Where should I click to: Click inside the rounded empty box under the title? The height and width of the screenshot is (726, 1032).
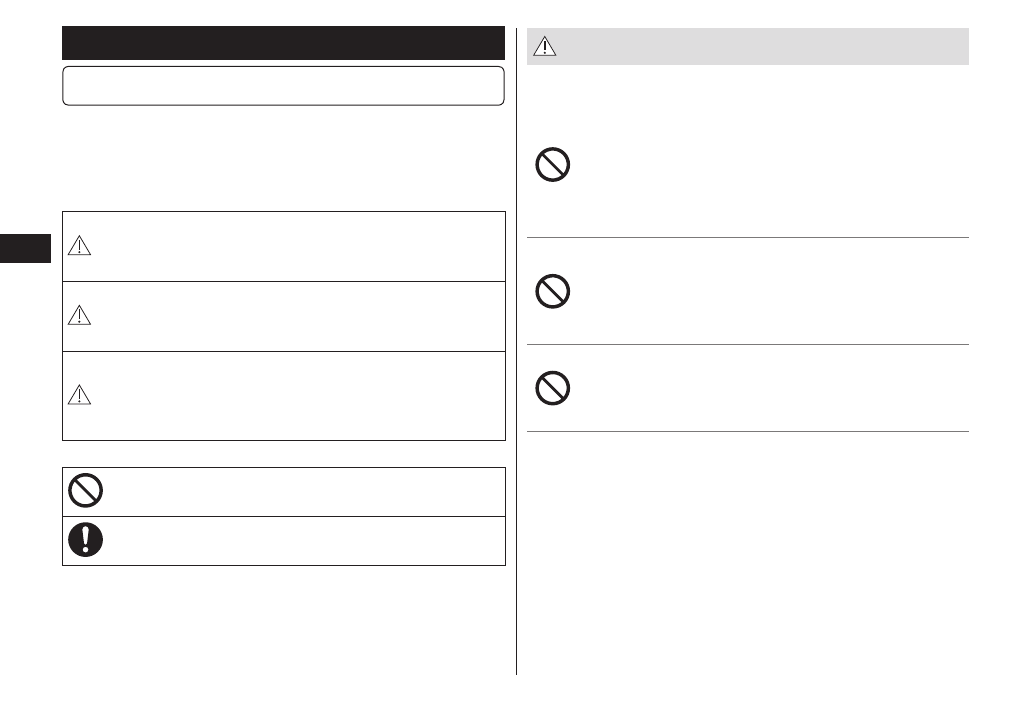tap(283, 86)
